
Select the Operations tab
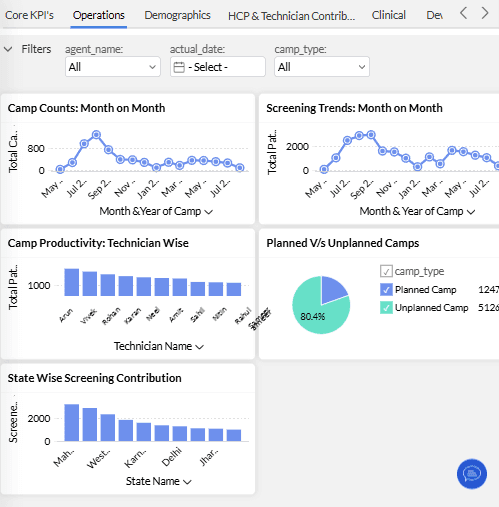[99, 15]
